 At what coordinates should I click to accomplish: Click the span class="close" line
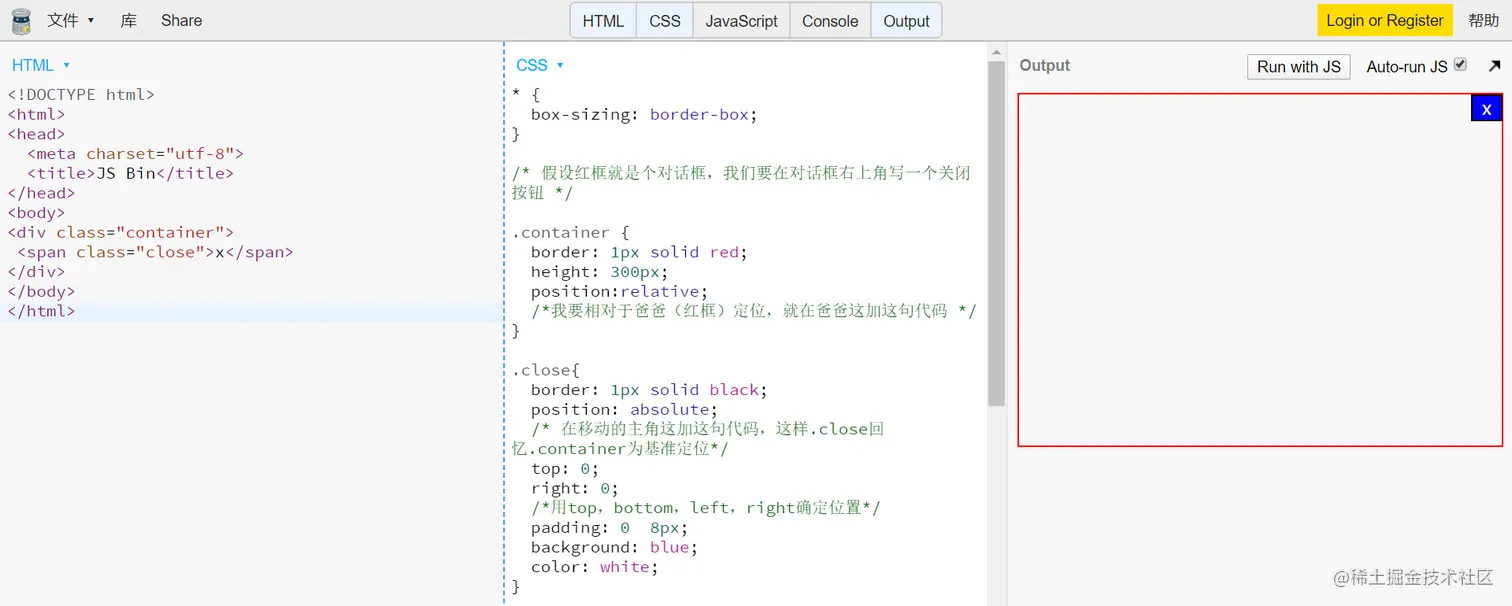pyautogui.click(x=155, y=252)
